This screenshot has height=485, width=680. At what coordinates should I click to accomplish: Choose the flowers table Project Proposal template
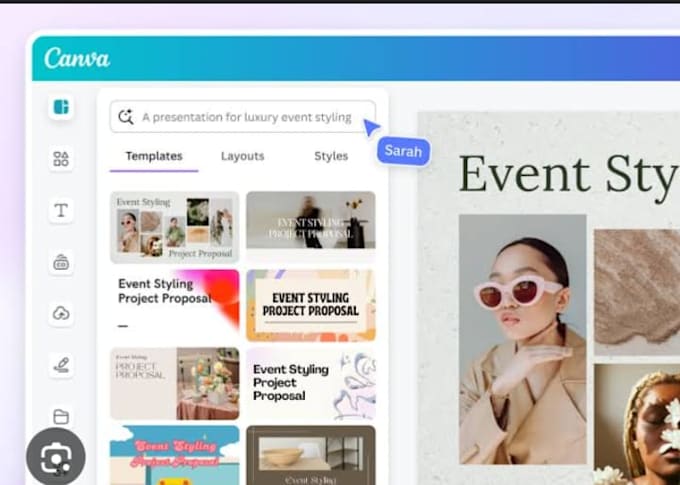point(175,383)
